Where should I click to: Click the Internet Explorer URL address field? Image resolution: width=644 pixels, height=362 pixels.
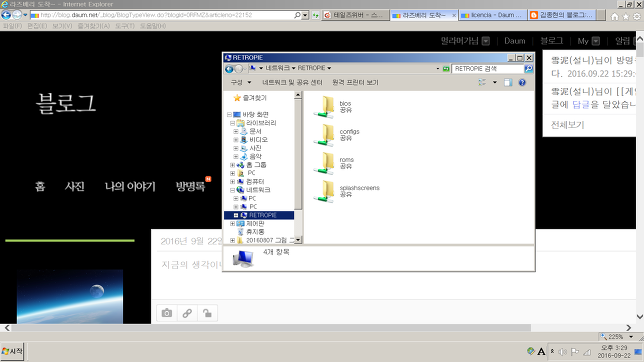click(162, 15)
